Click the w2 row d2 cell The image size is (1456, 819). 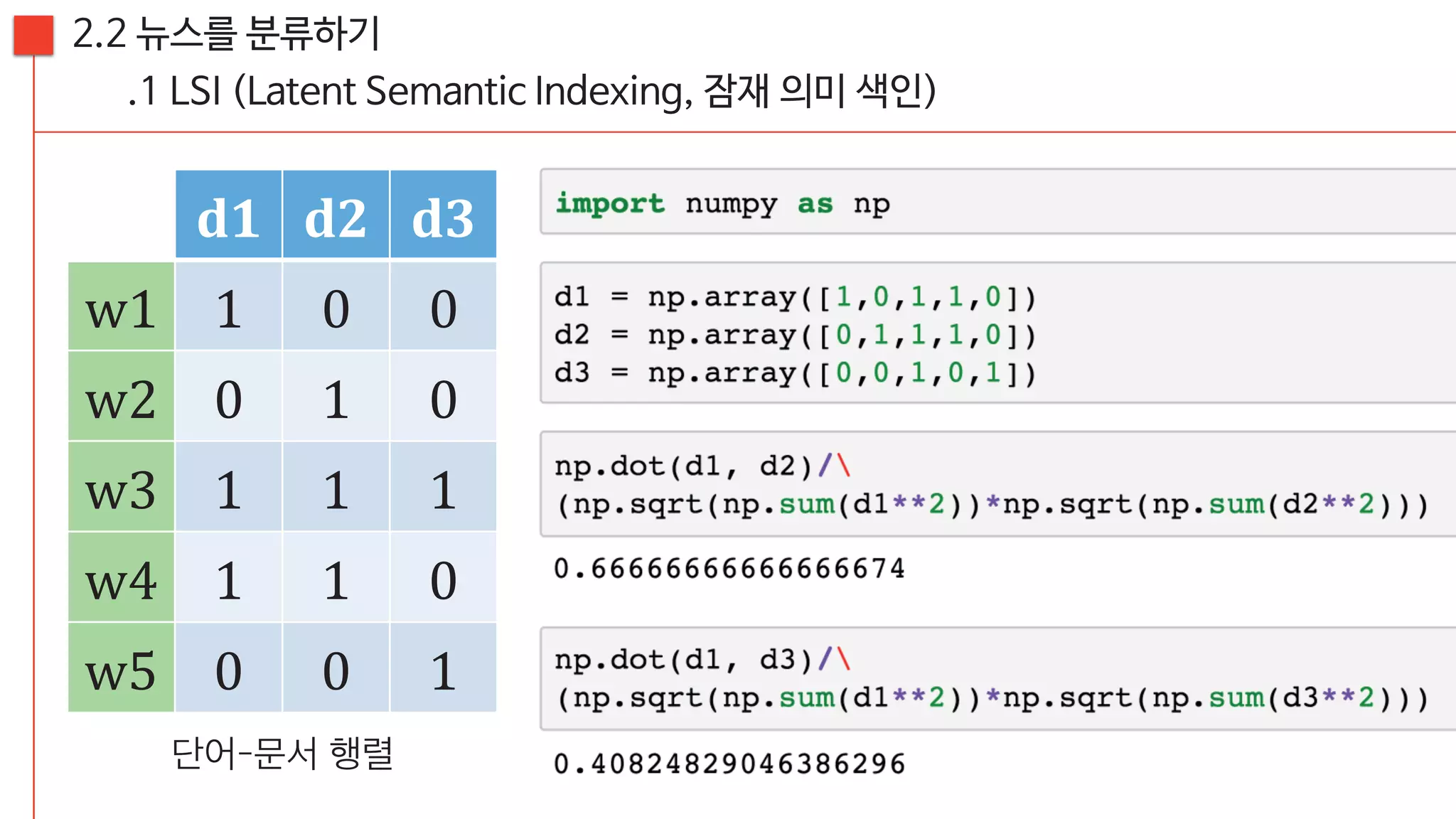pyautogui.click(x=336, y=396)
